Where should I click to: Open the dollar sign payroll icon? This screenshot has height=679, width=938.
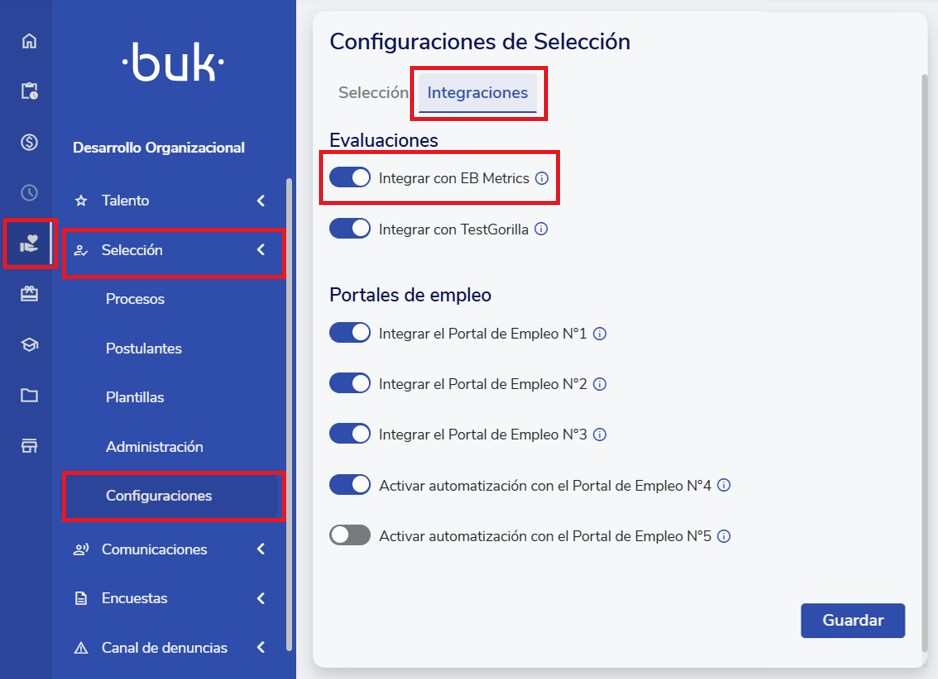click(x=29, y=142)
